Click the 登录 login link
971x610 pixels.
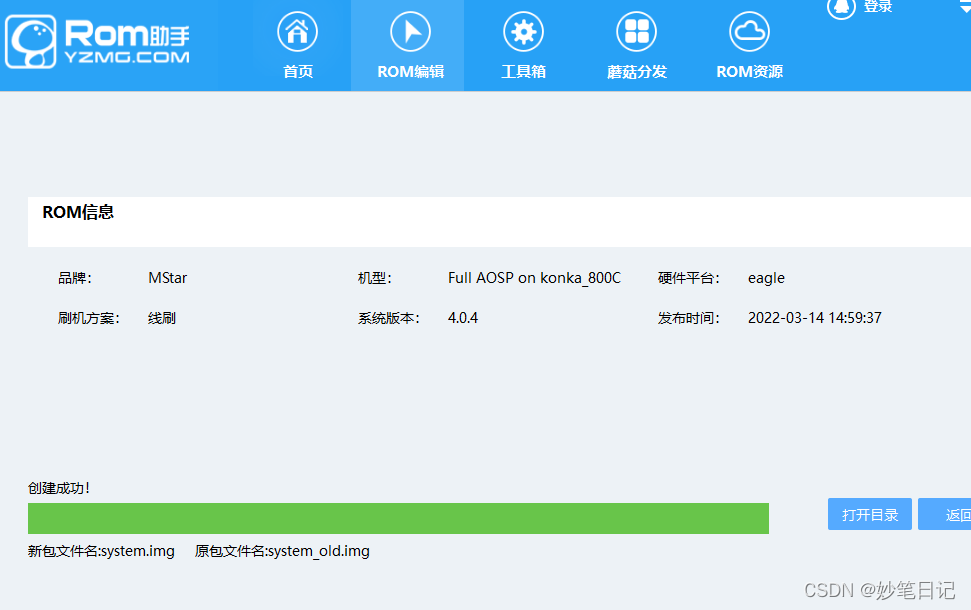pyautogui.click(x=878, y=7)
